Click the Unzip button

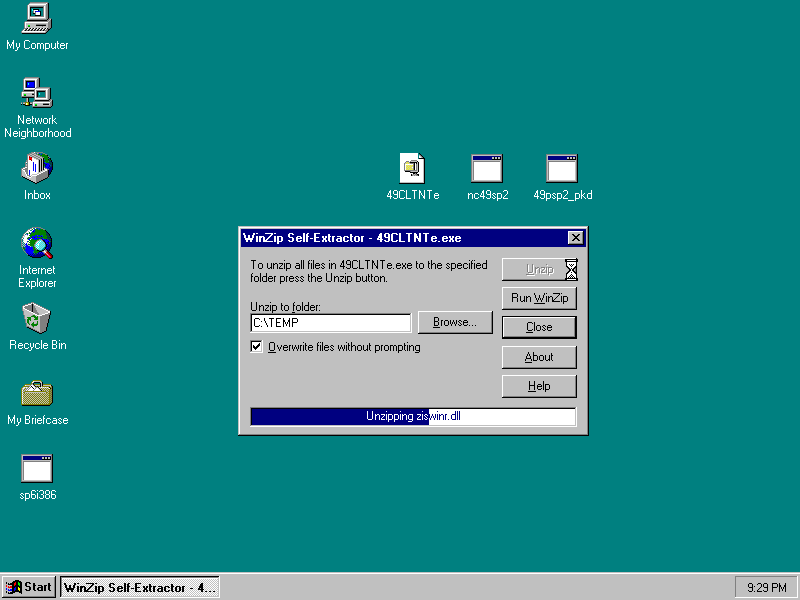[x=539, y=269]
